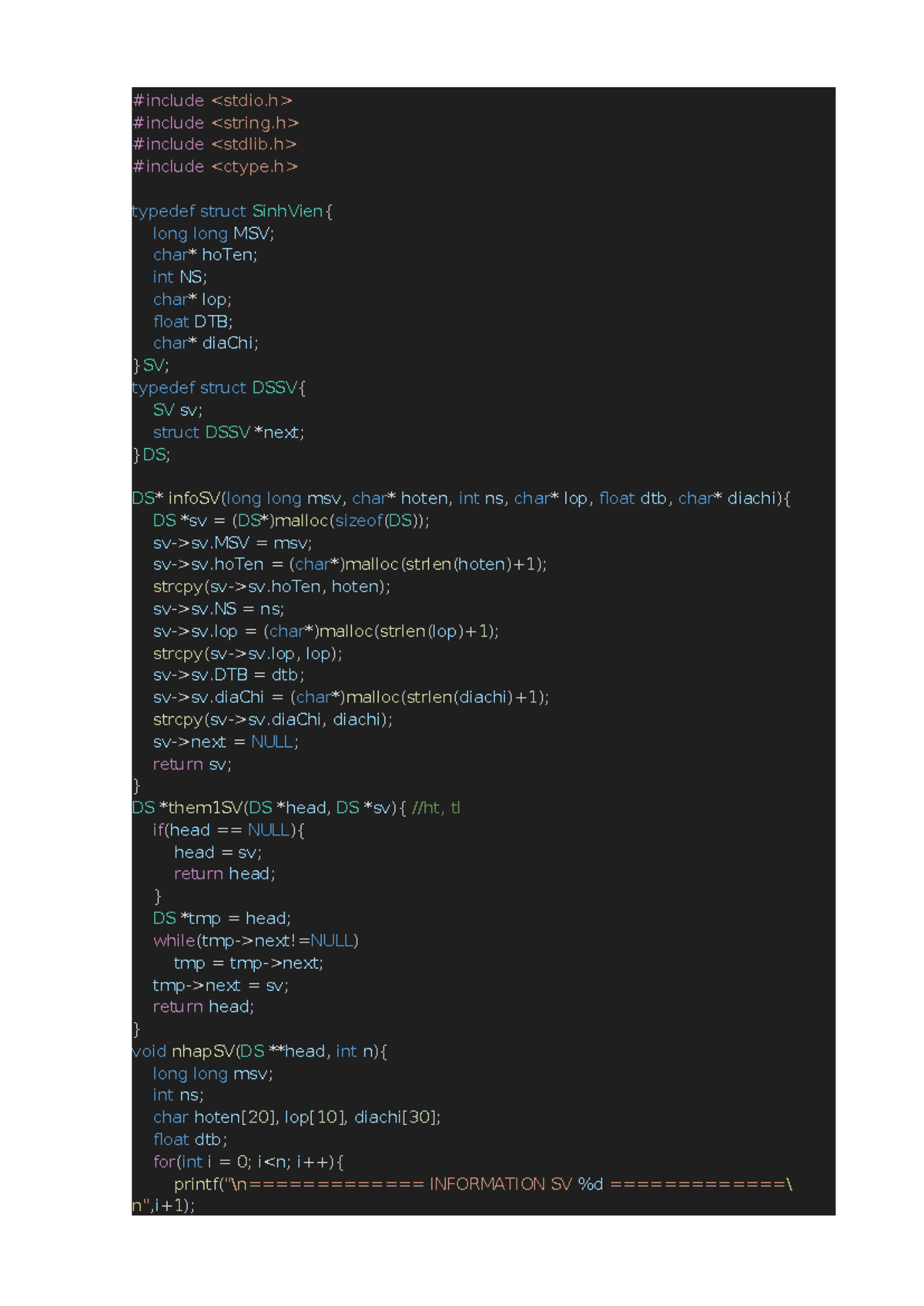This screenshot has width=924, height=1306.
Task: Click 'strcpy(sv->sv.lop, lop);' line
Action: (247, 654)
